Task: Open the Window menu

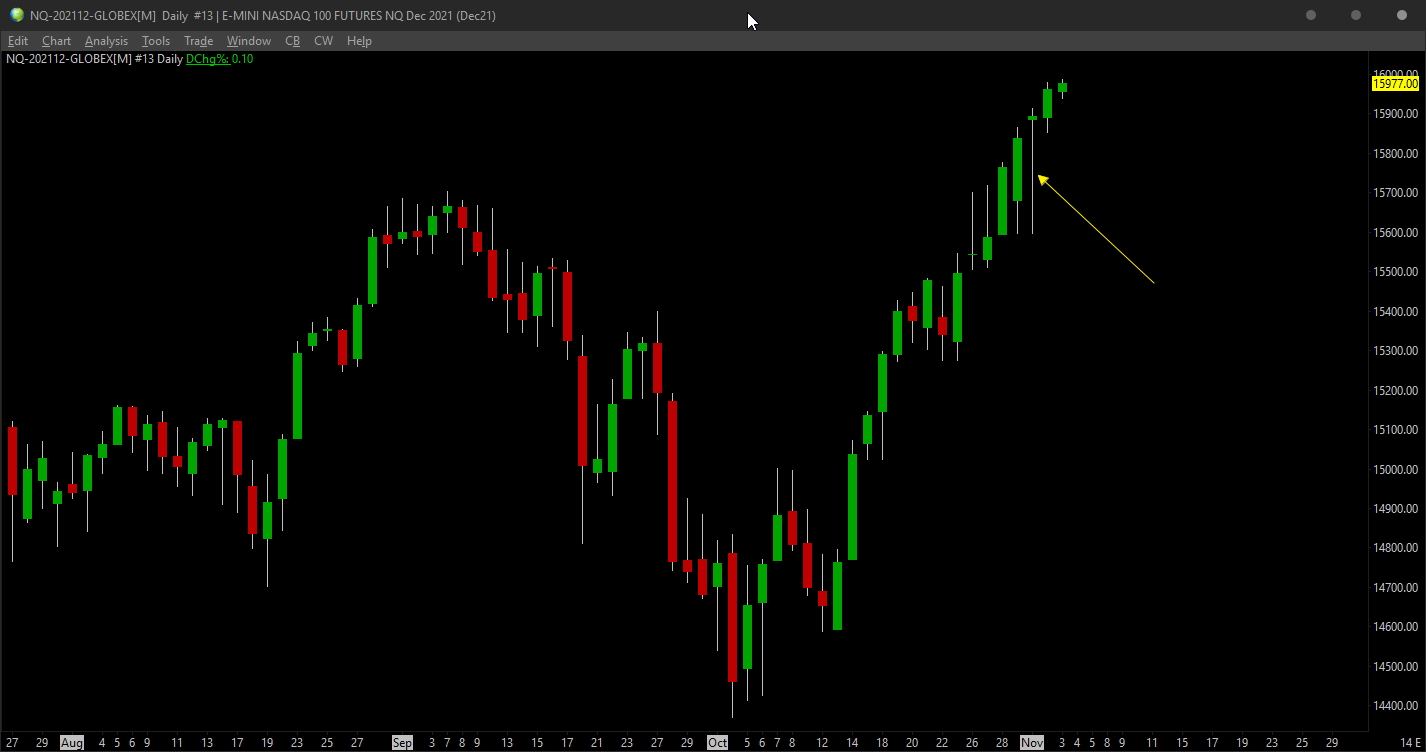Action: pyautogui.click(x=249, y=41)
